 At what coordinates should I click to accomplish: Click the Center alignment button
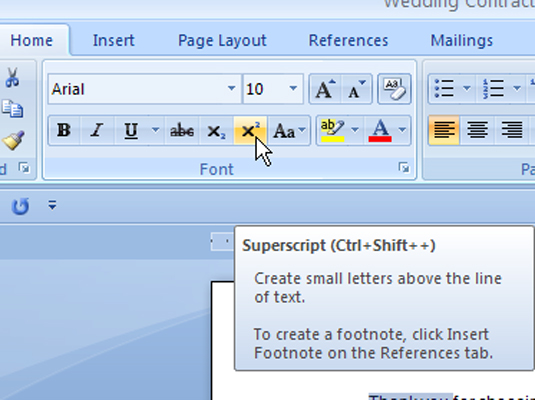pyautogui.click(x=478, y=130)
